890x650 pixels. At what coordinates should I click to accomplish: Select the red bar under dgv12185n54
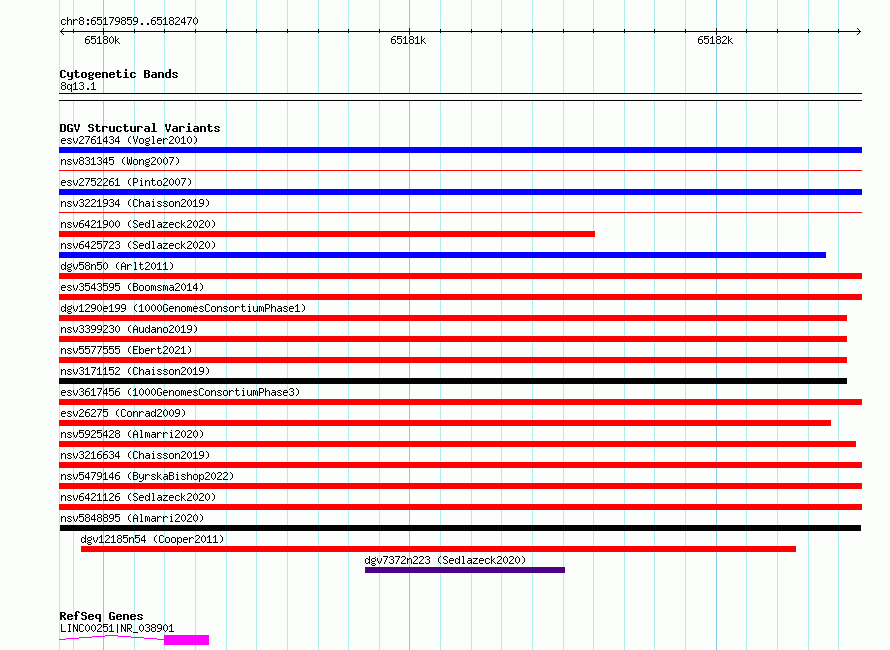pos(438,549)
